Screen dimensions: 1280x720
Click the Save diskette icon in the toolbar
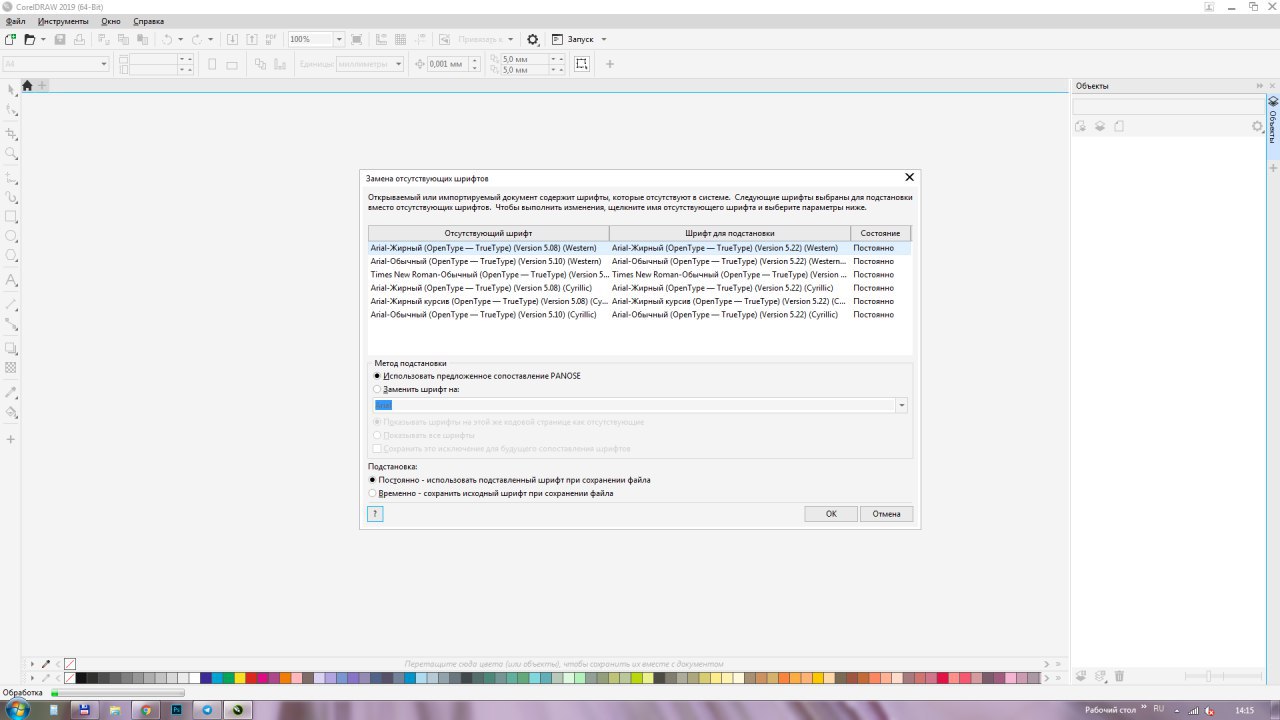(60, 39)
